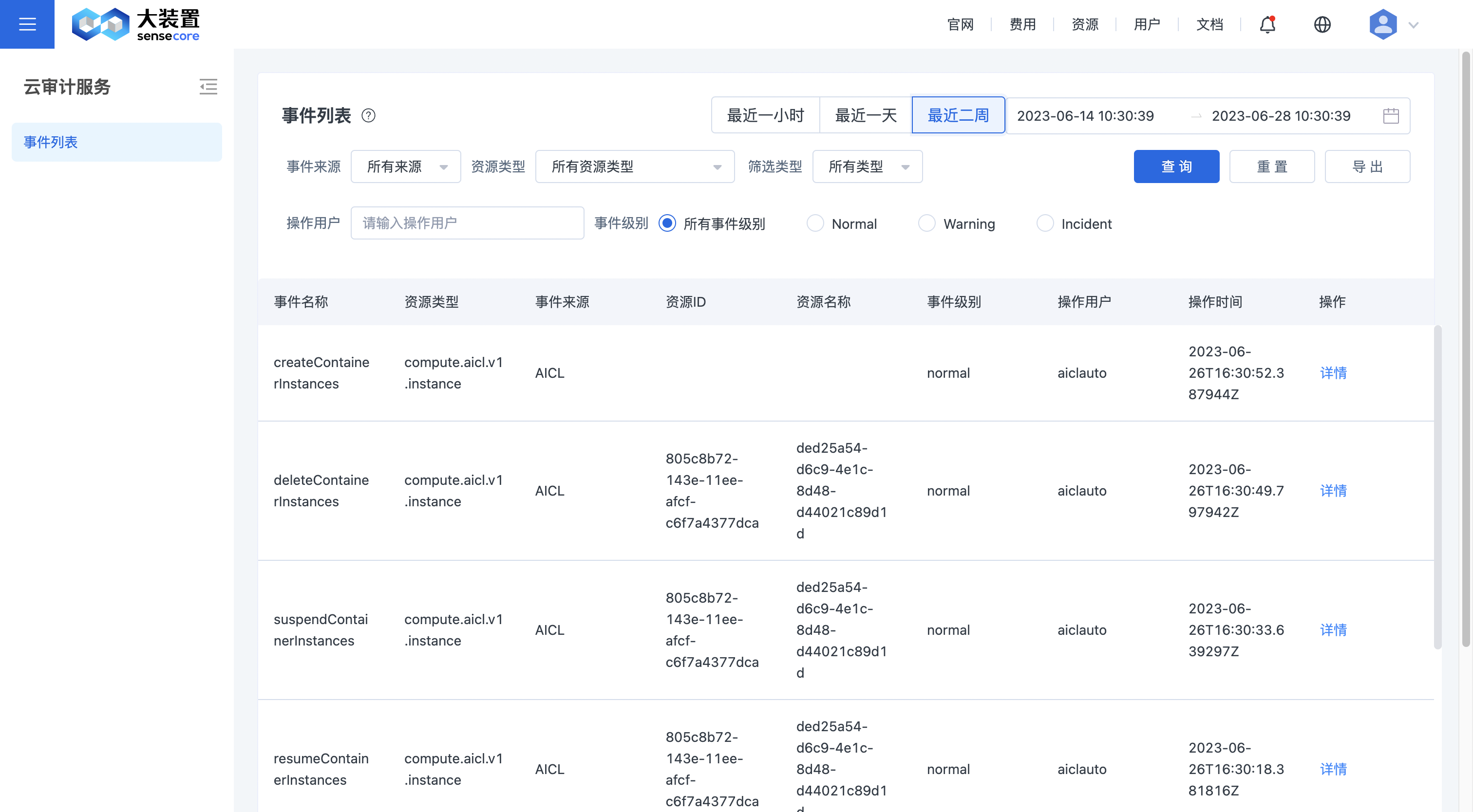Open the 事件来源 所有来源 dropdown
1473x812 pixels.
(405, 167)
